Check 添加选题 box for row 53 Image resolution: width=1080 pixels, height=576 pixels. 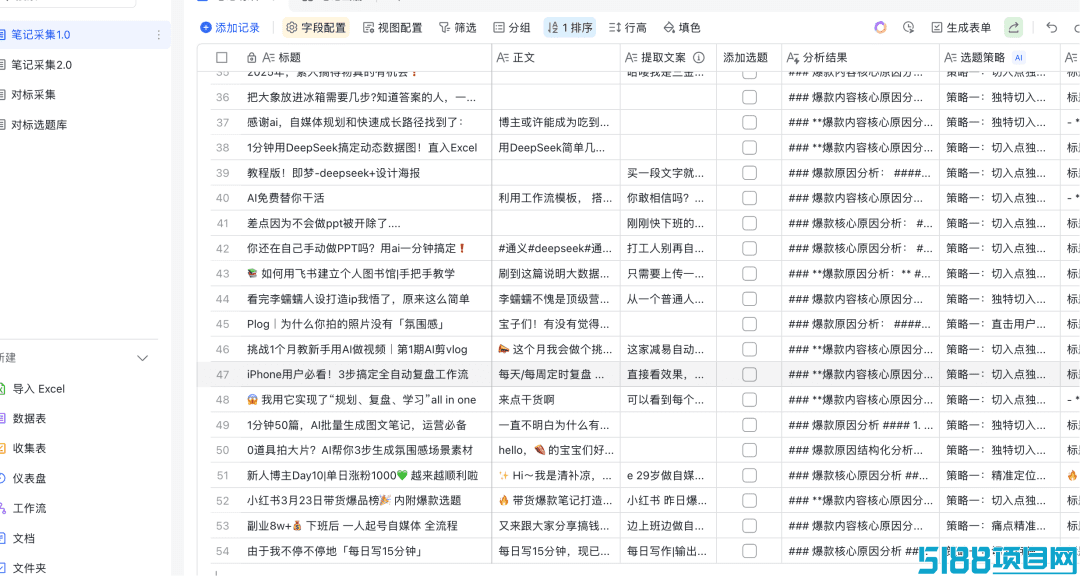pyautogui.click(x=749, y=526)
